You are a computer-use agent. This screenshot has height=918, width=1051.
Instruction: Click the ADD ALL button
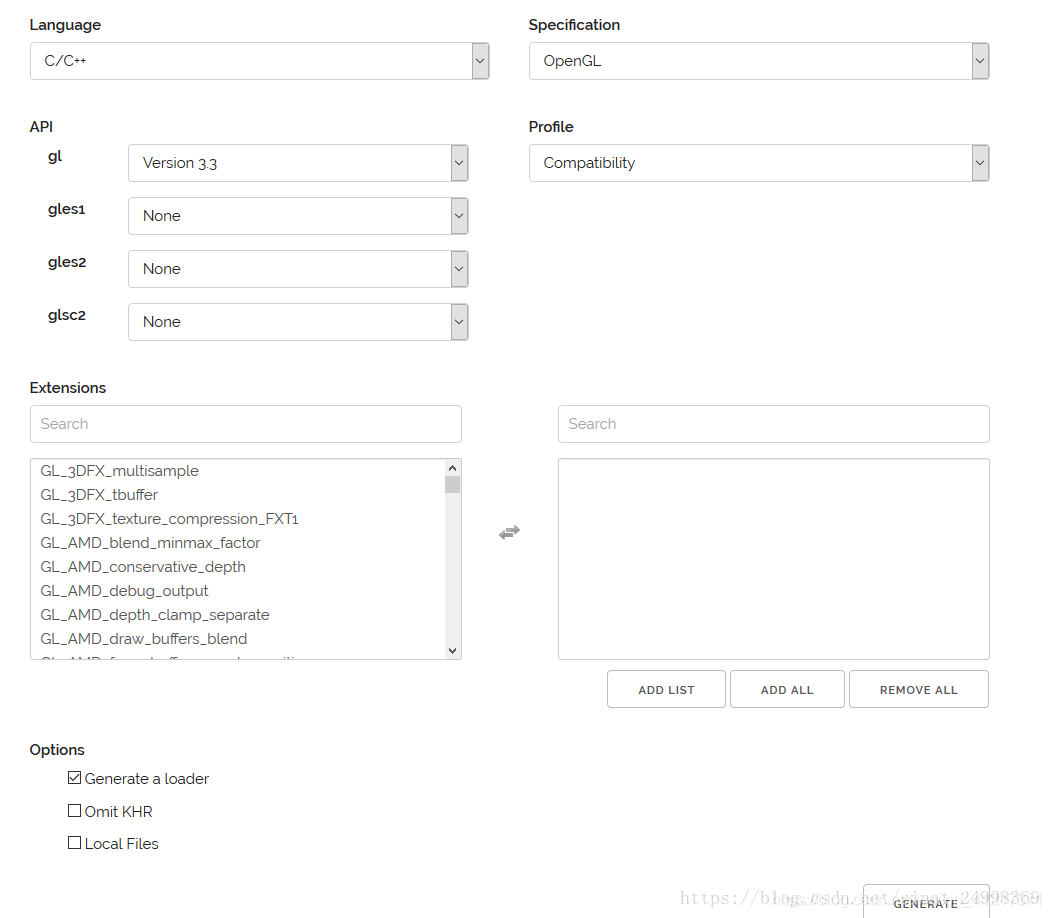pos(787,690)
